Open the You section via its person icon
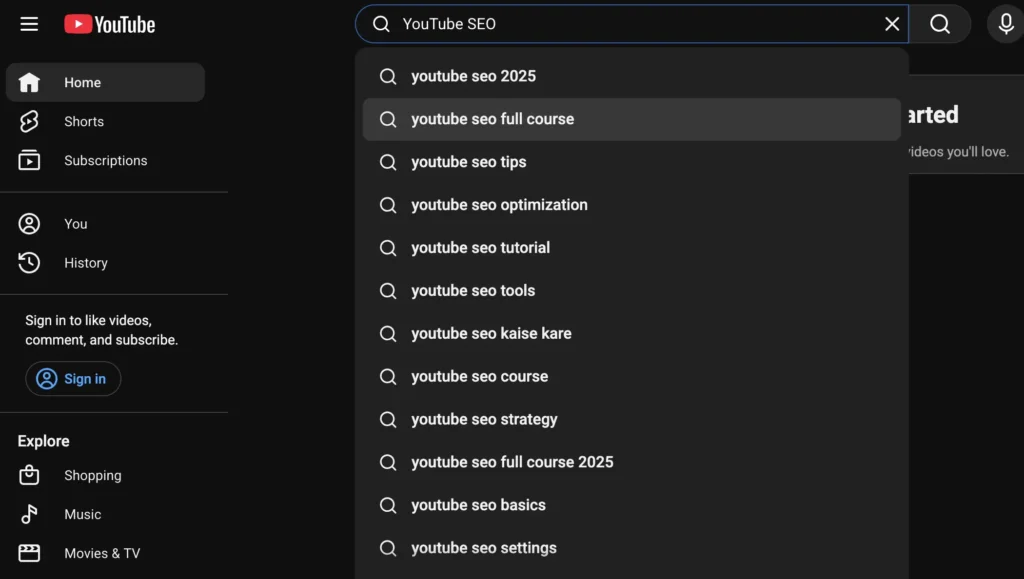The image size is (1024, 579). [29, 223]
